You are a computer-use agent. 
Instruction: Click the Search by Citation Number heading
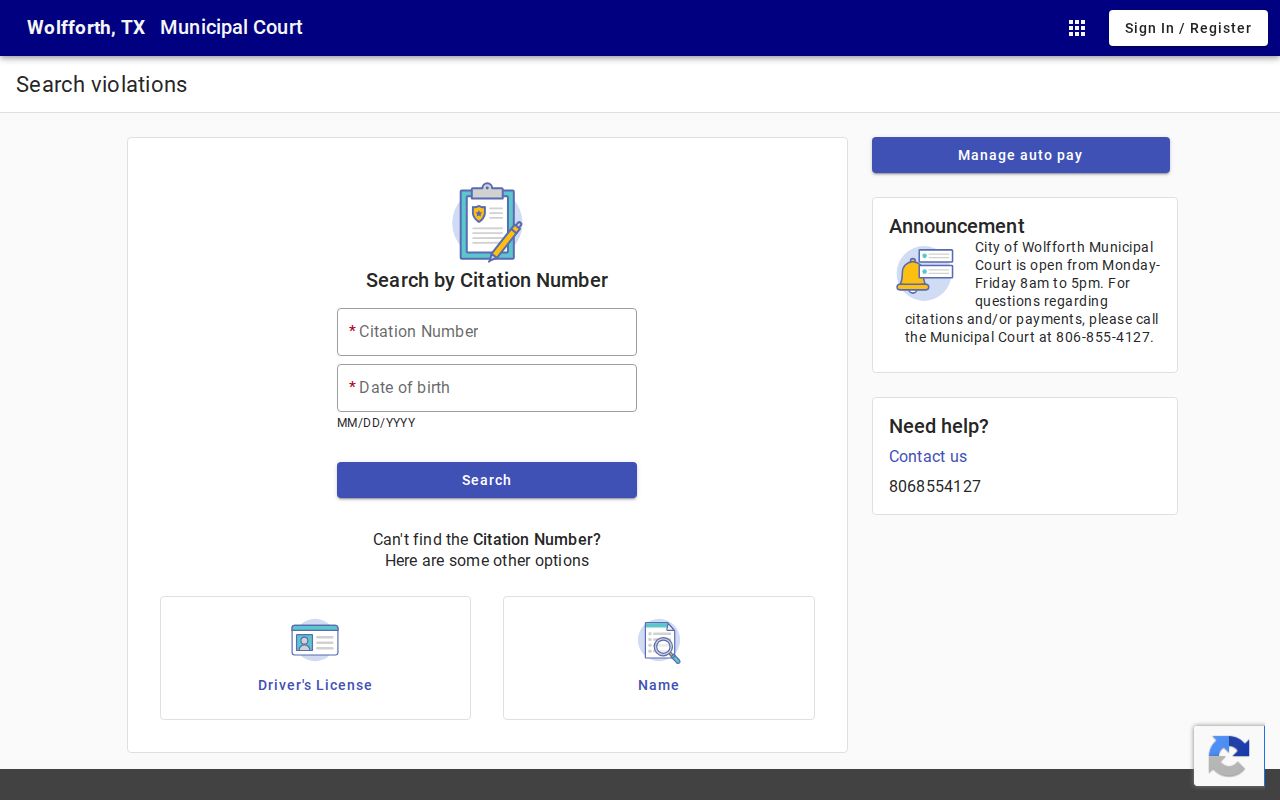pos(487,280)
